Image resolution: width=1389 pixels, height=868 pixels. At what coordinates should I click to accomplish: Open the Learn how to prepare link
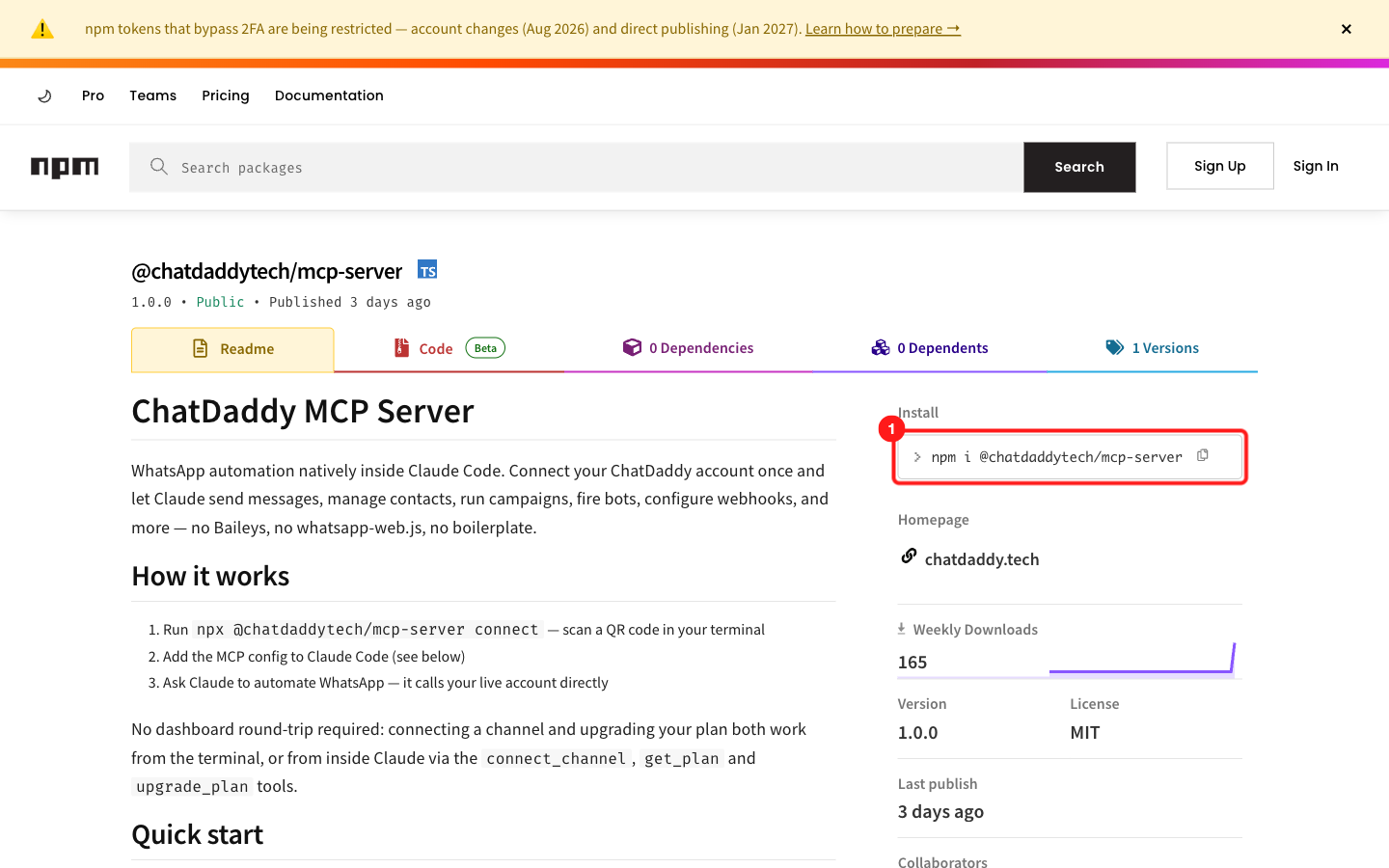tap(883, 29)
